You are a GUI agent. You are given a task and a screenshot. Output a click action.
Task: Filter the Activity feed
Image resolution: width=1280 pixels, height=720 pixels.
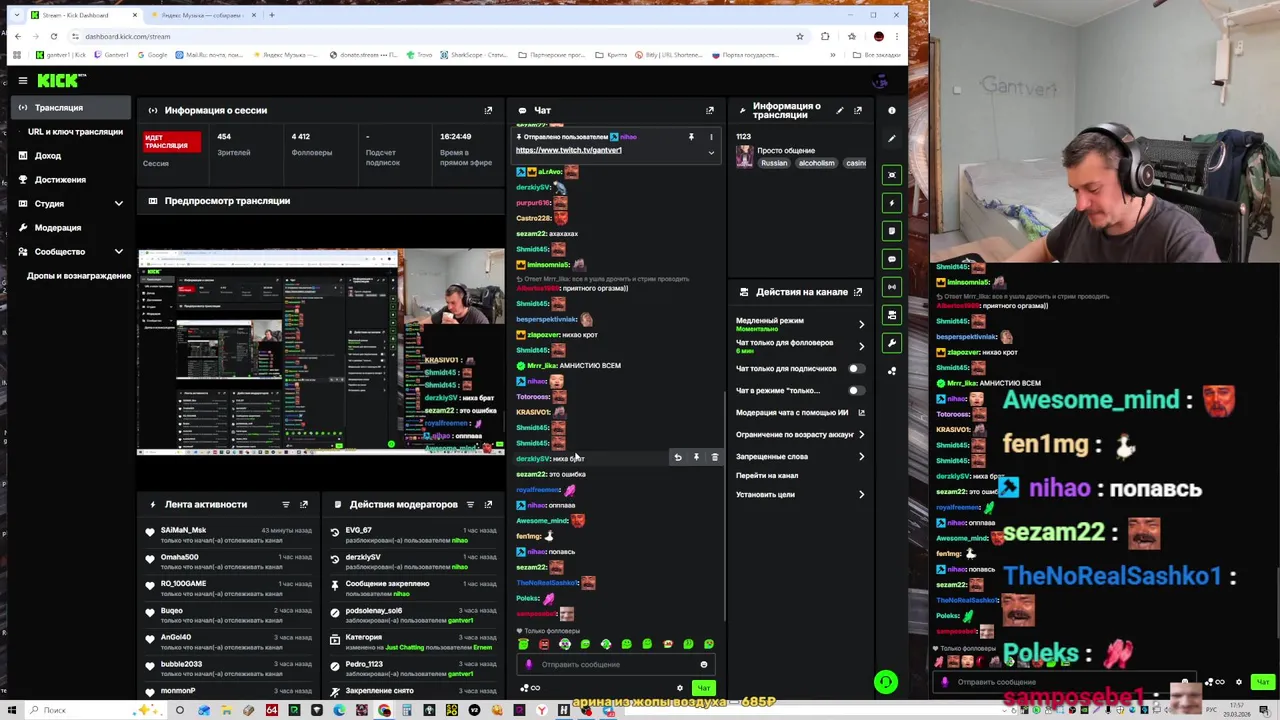[286, 504]
